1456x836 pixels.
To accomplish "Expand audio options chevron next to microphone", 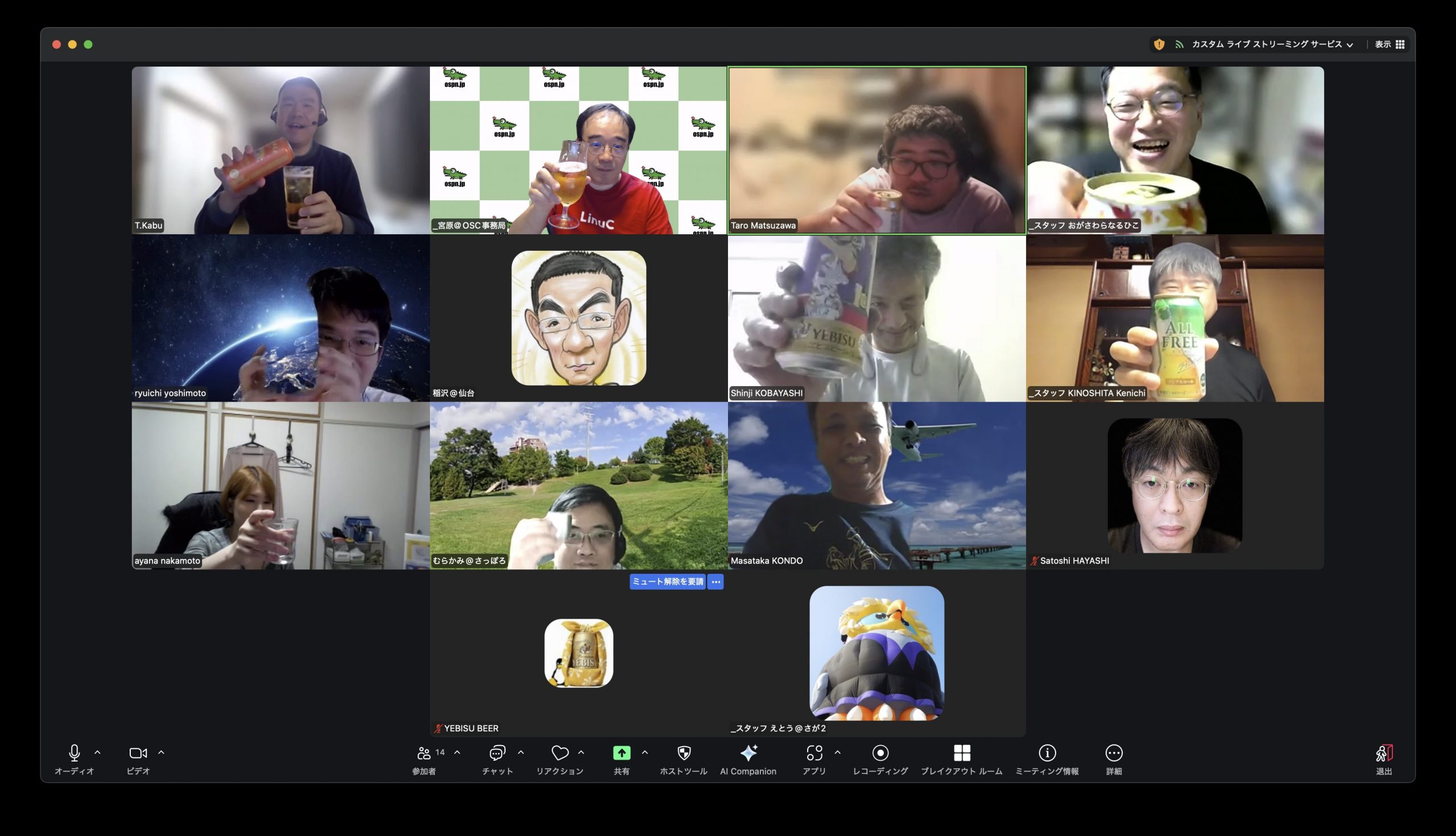I will pyautogui.click(x=98, y=752).
